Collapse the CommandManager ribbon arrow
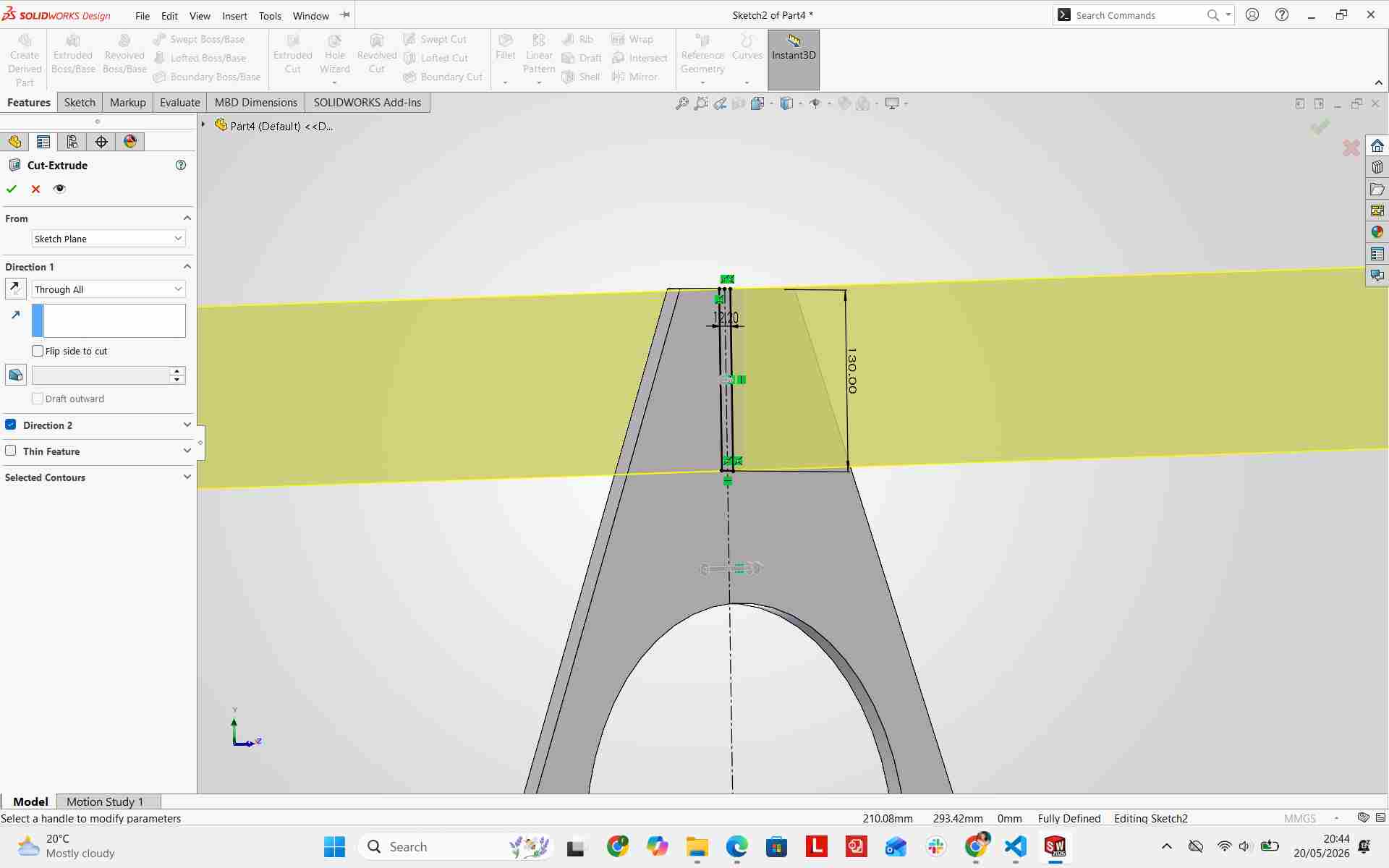This screenshot has height=868, width=1389. coord(1378,82)
